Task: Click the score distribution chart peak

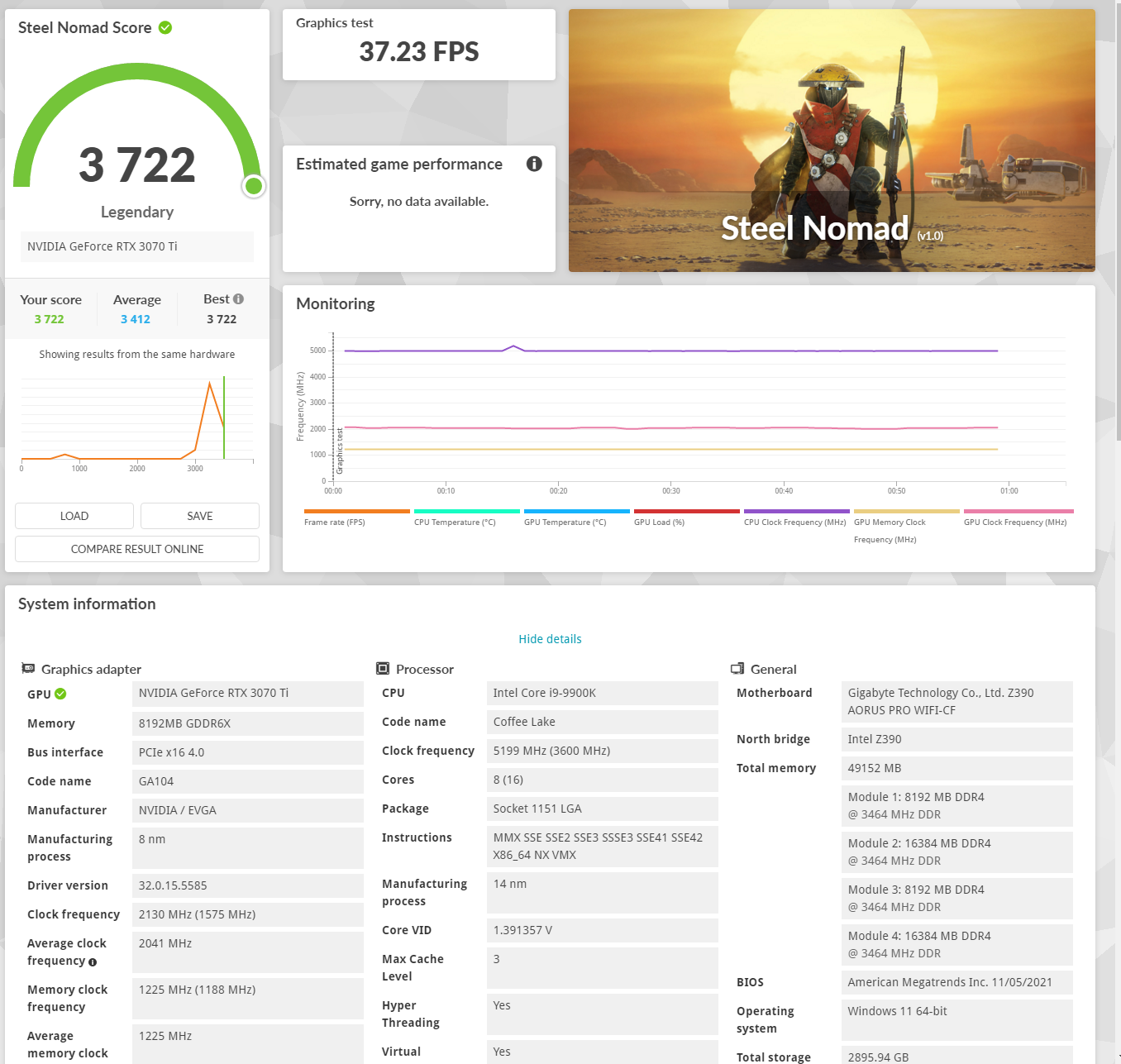Action: (210, 383)
